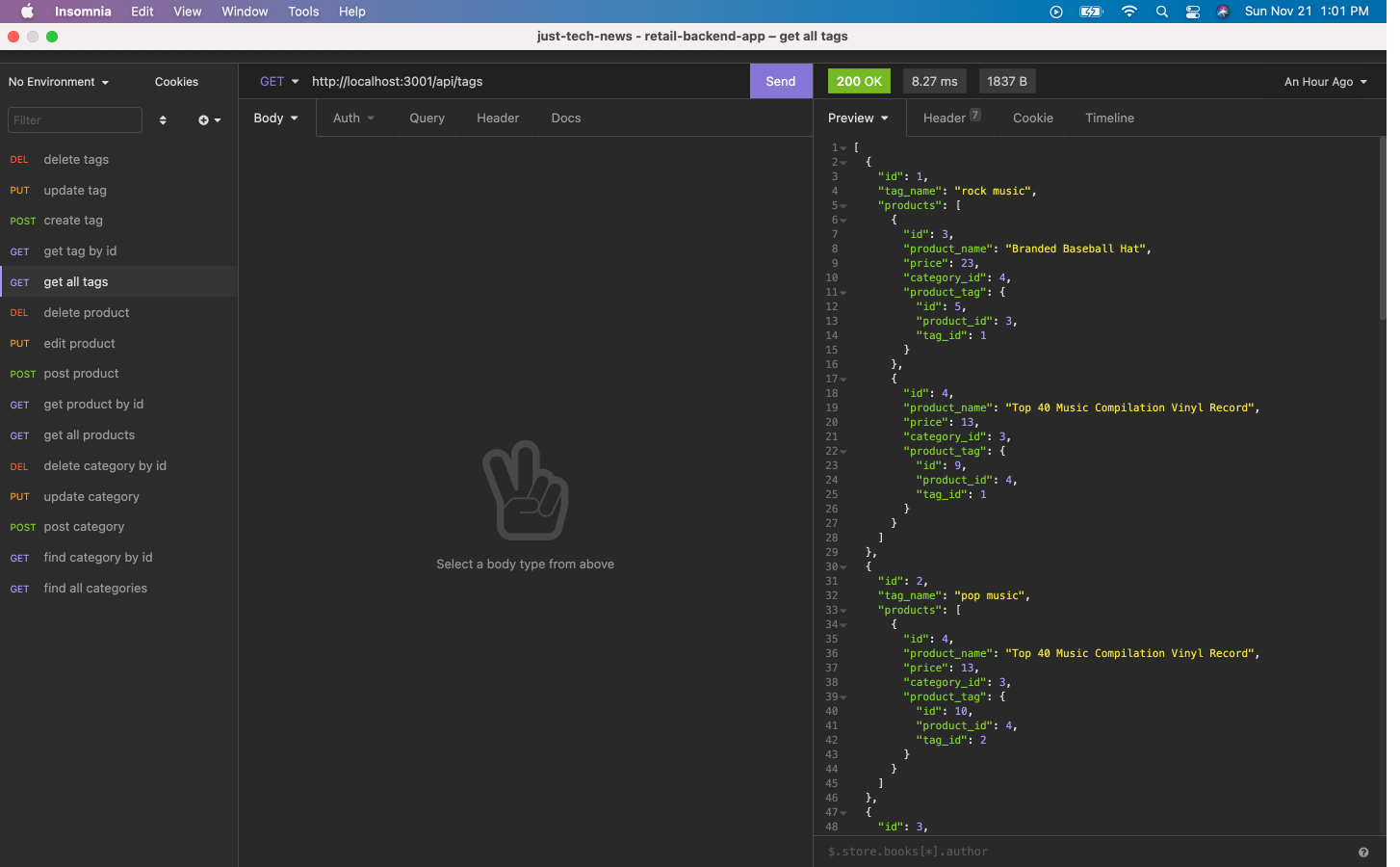The height and width of the screenshot is (867, 1400).
Task: Create a new request using the plus icon
Action: pos(204,119)
